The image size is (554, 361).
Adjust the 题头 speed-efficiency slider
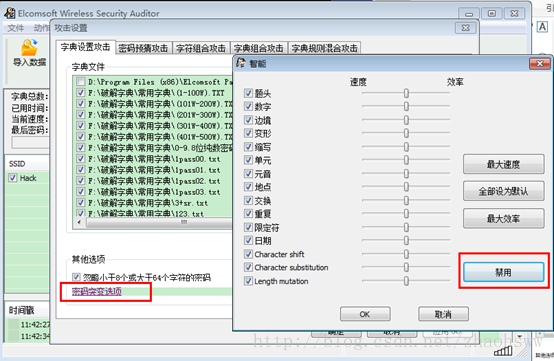tap(406, 93)
